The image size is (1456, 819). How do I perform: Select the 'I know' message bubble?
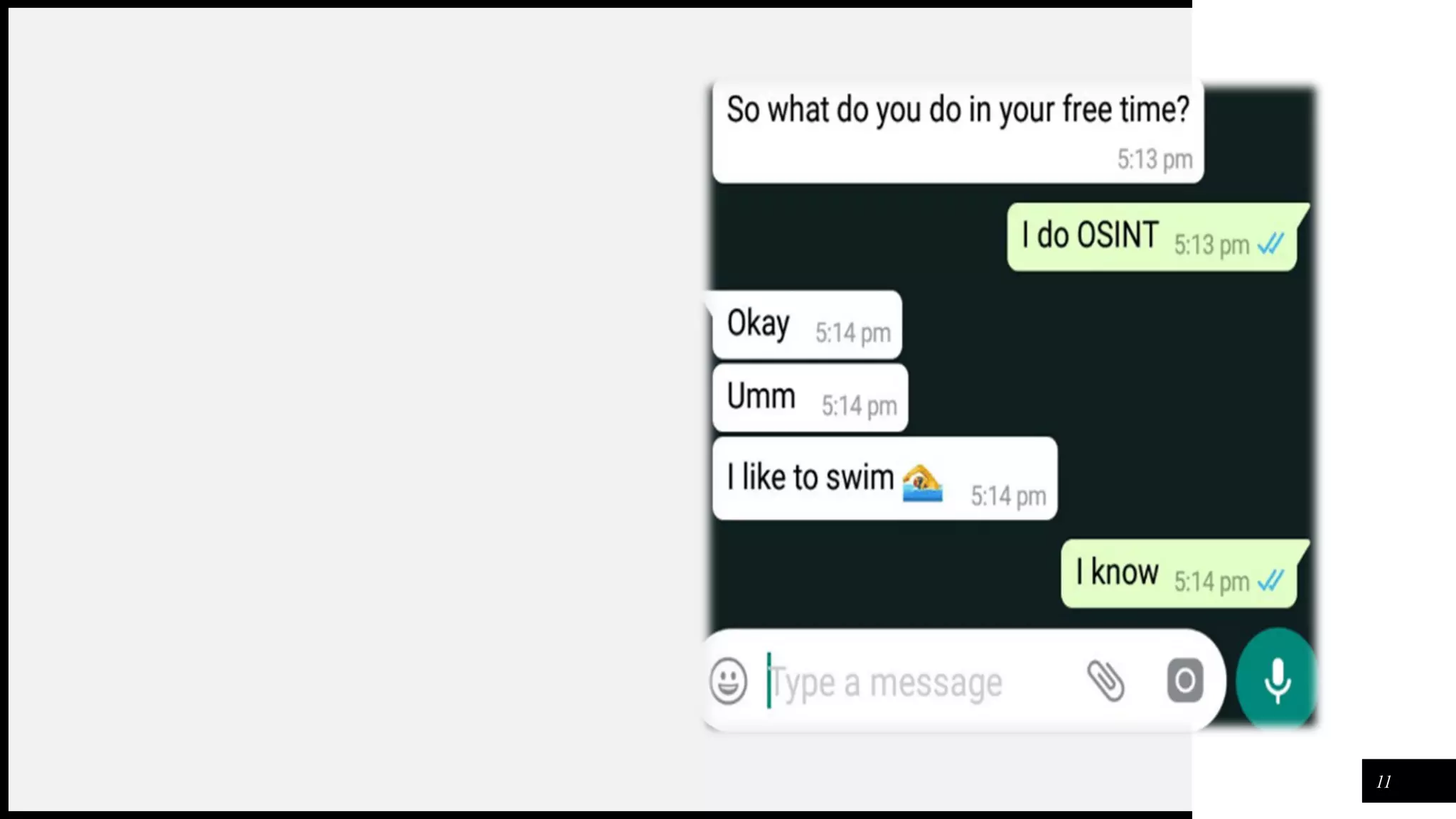(1183, 573)
